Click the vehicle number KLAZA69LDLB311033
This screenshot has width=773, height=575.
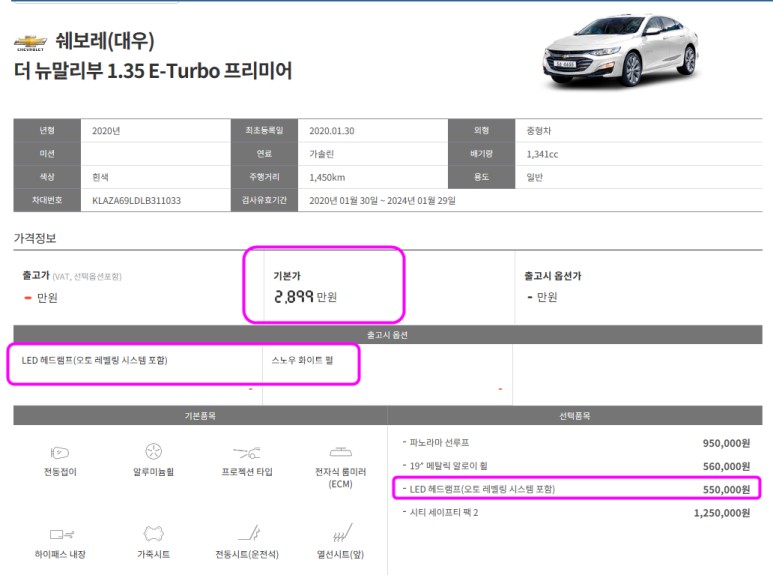point(137,201)
